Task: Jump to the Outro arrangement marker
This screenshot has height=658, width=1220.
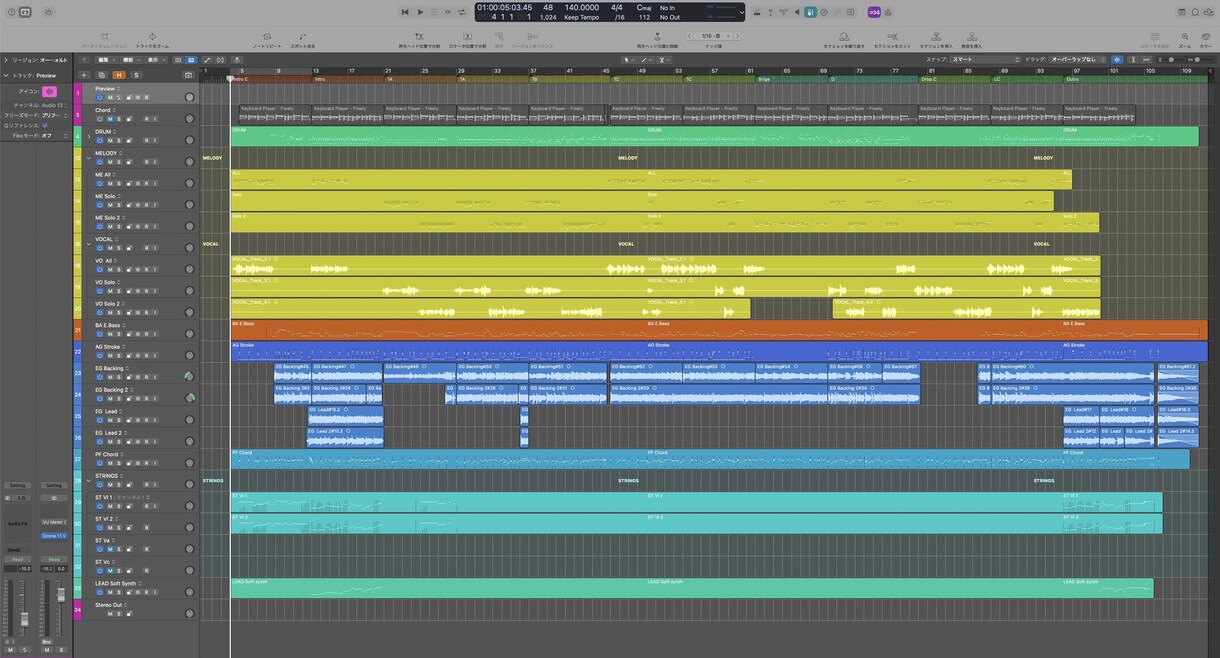Action: coord(1135,79)
